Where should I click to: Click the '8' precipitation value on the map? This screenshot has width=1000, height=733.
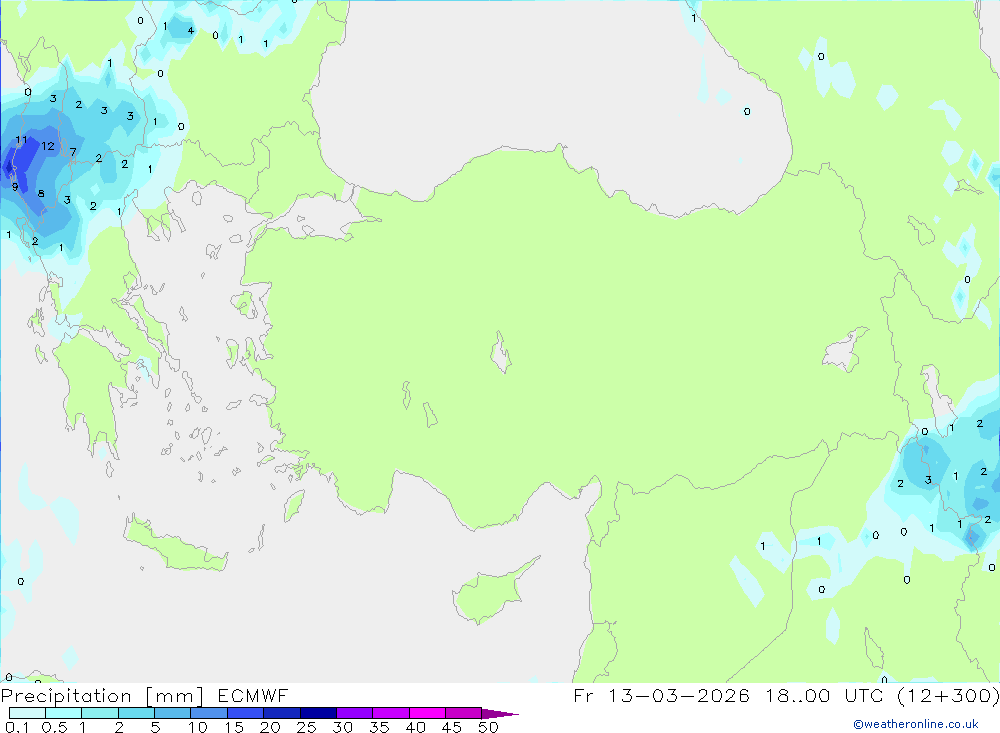41,193
